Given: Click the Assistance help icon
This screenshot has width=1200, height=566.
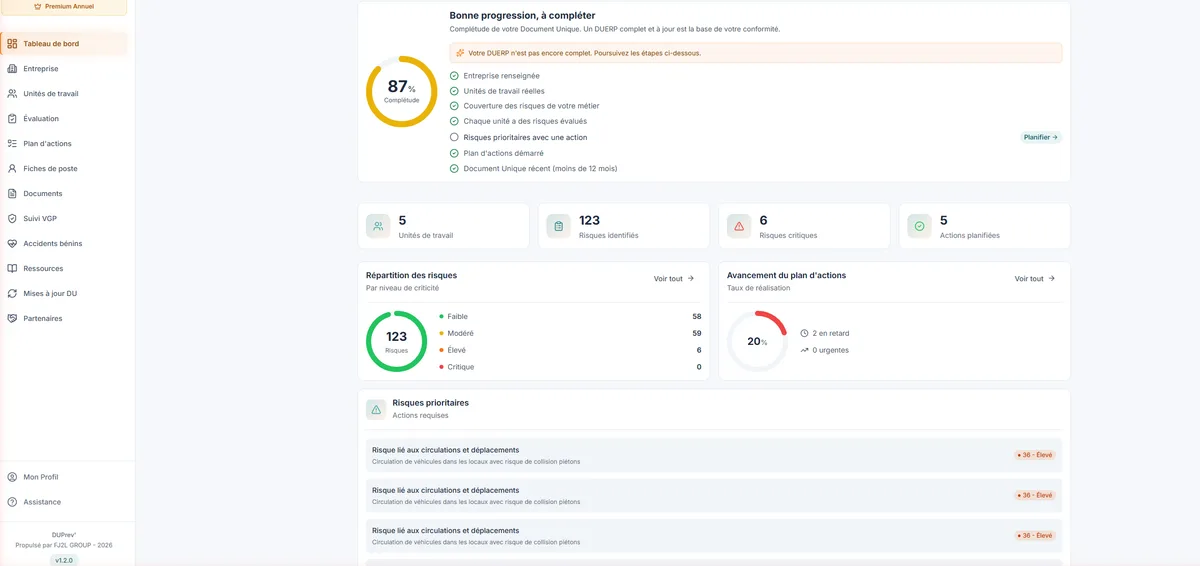Looking at the screenshot, I should 12,502.
